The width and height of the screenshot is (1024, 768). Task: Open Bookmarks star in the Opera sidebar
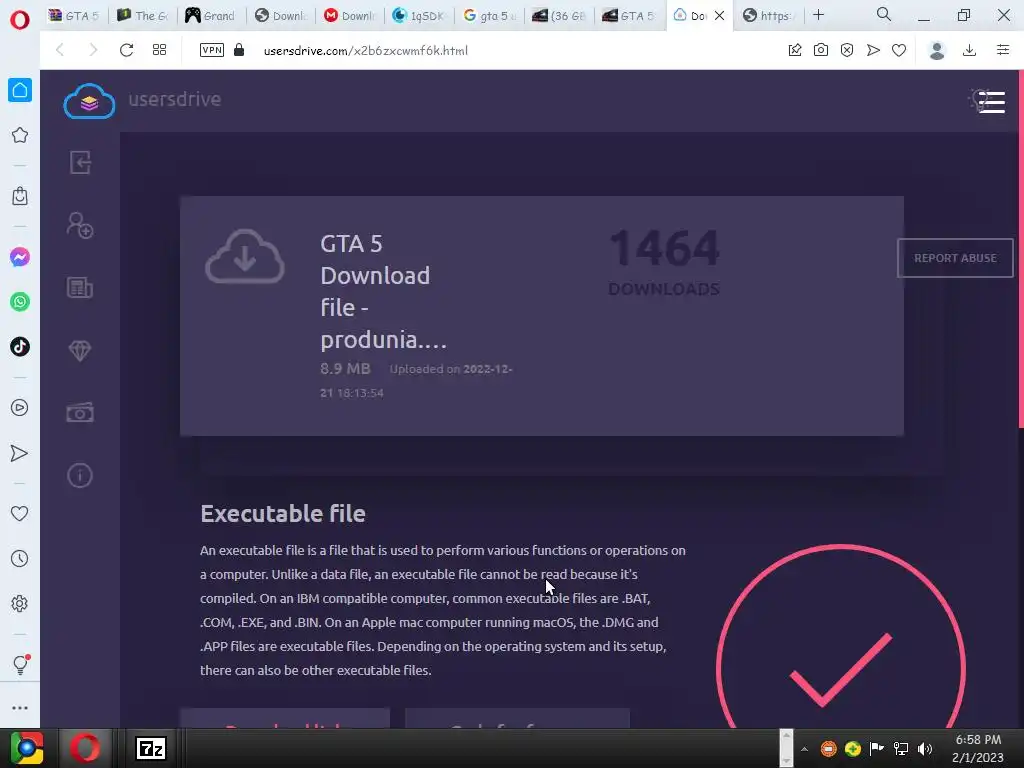(20, 135)
